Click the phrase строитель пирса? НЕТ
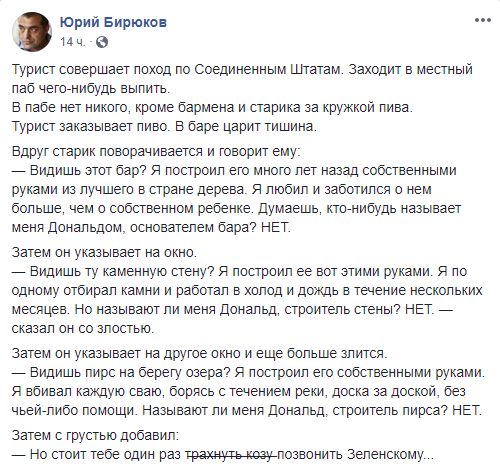This screenshot has height=470, width=500. pyautogui.click(x=407, y=410)
